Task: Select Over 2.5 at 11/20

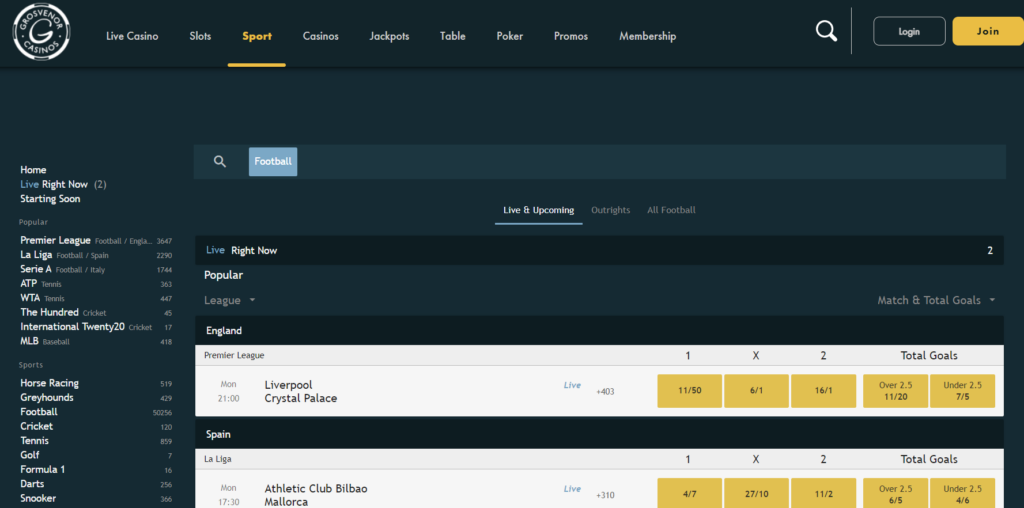Action: [895, 391]
